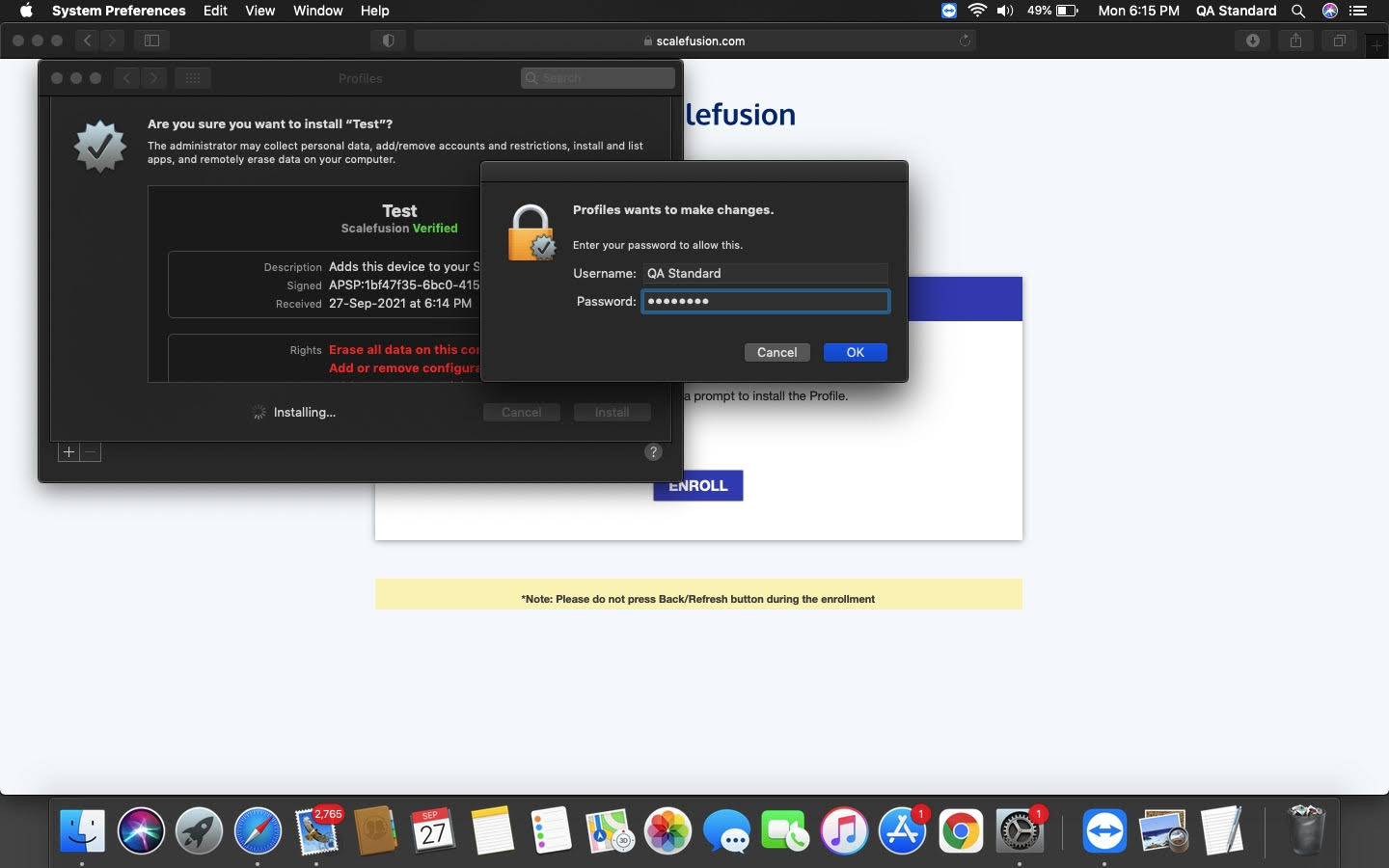Open Messages in the Dock
This screenshot has height=868, width=1389.
coord(726,830)
